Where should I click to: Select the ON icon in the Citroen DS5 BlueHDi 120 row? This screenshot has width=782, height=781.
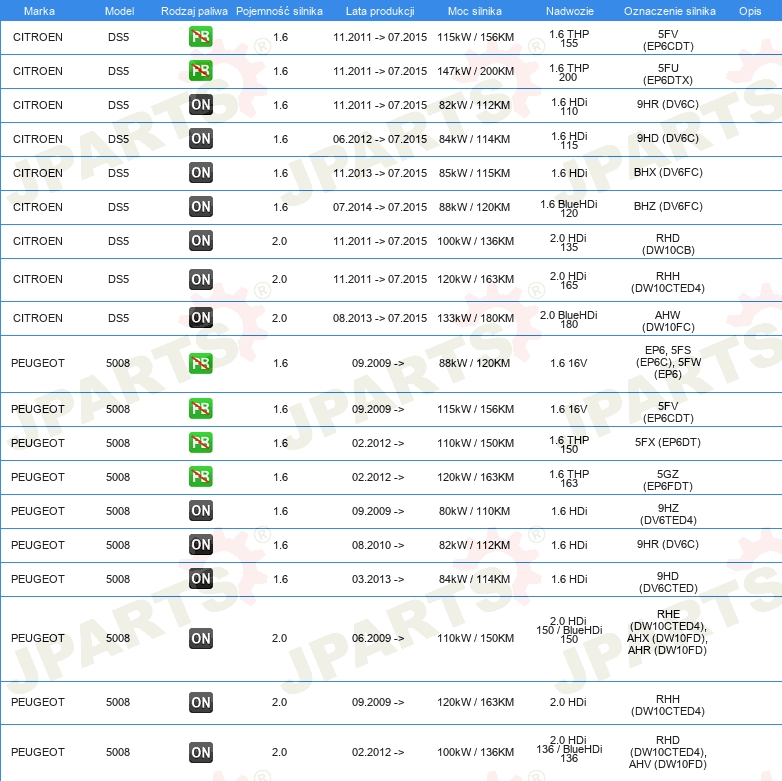click(201, 207)
